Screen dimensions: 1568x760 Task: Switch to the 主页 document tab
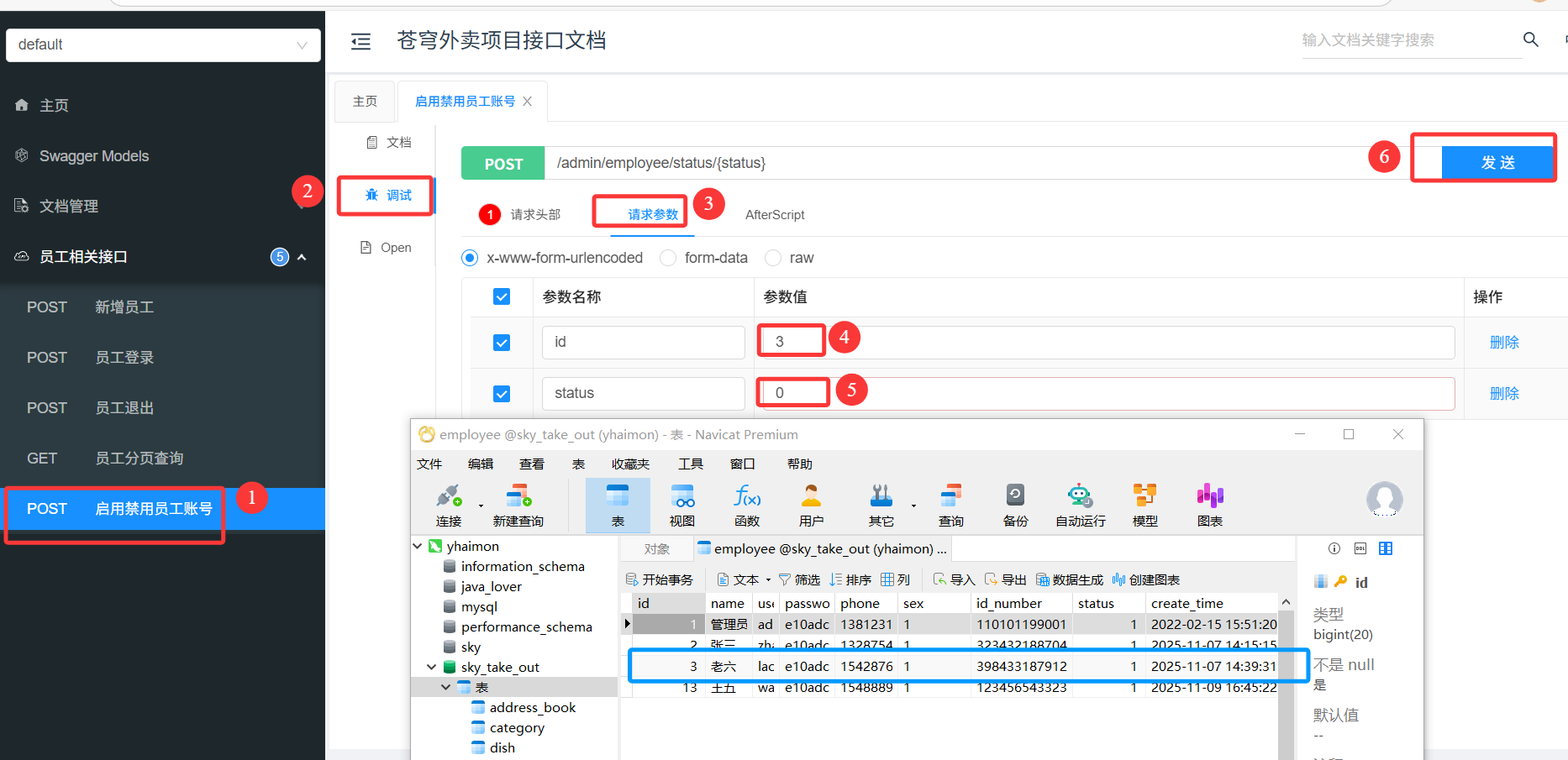click(365, 102)
